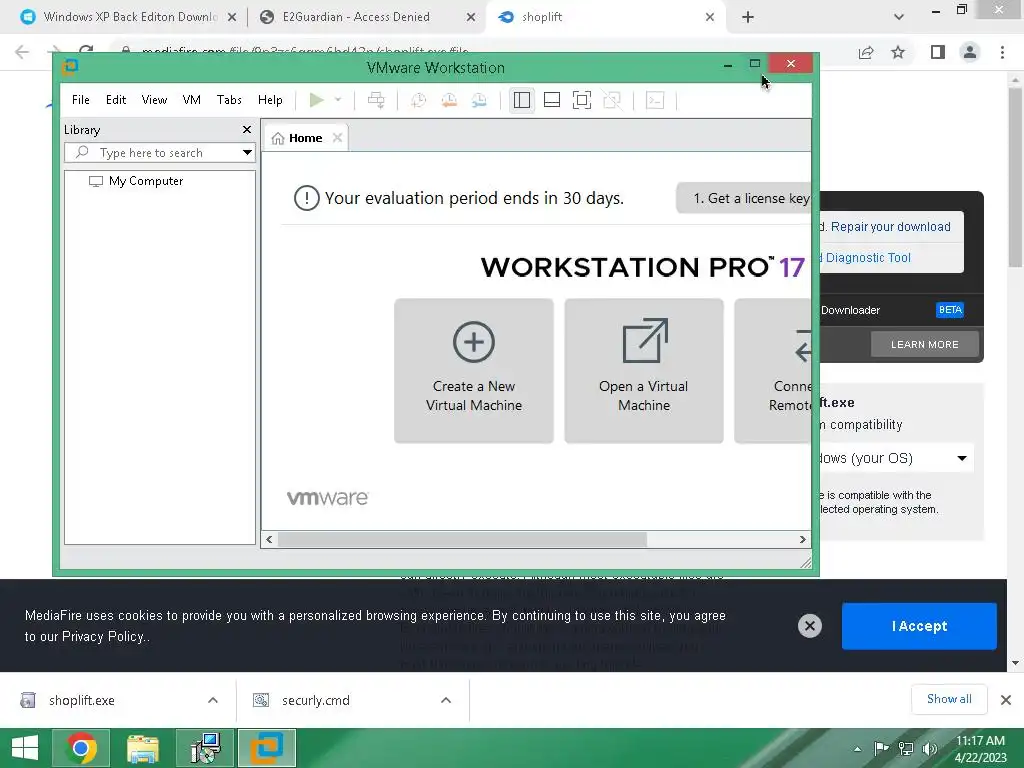
Task: Click Show all downloads
Action: click(949, 699)
